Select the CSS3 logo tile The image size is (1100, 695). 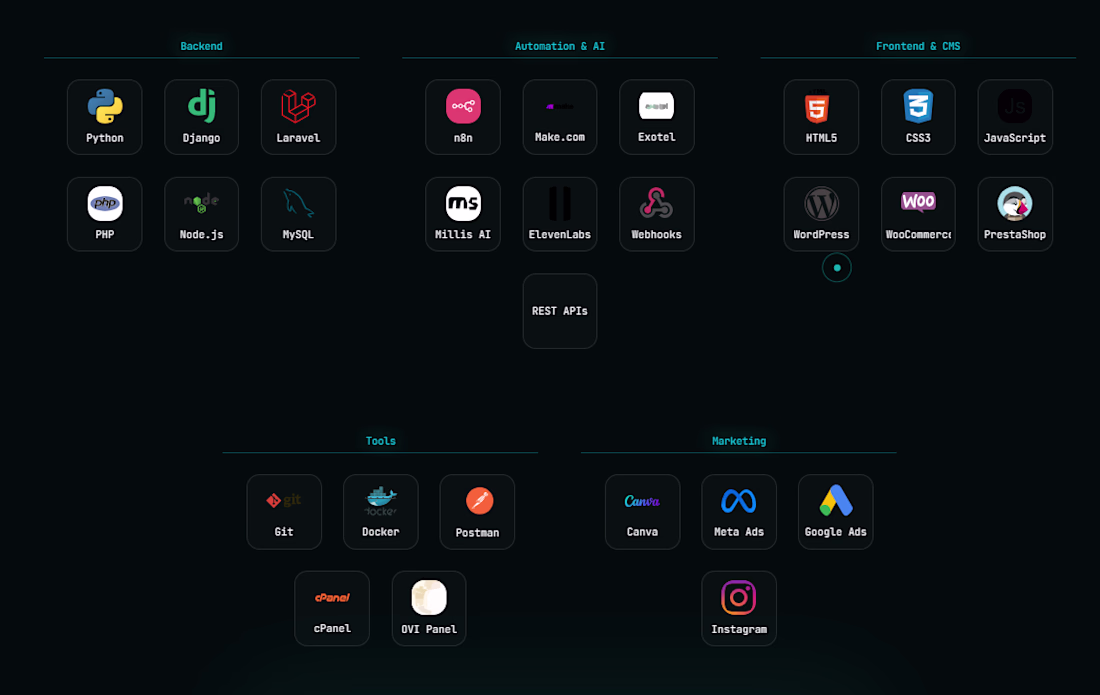coord(918,117)
